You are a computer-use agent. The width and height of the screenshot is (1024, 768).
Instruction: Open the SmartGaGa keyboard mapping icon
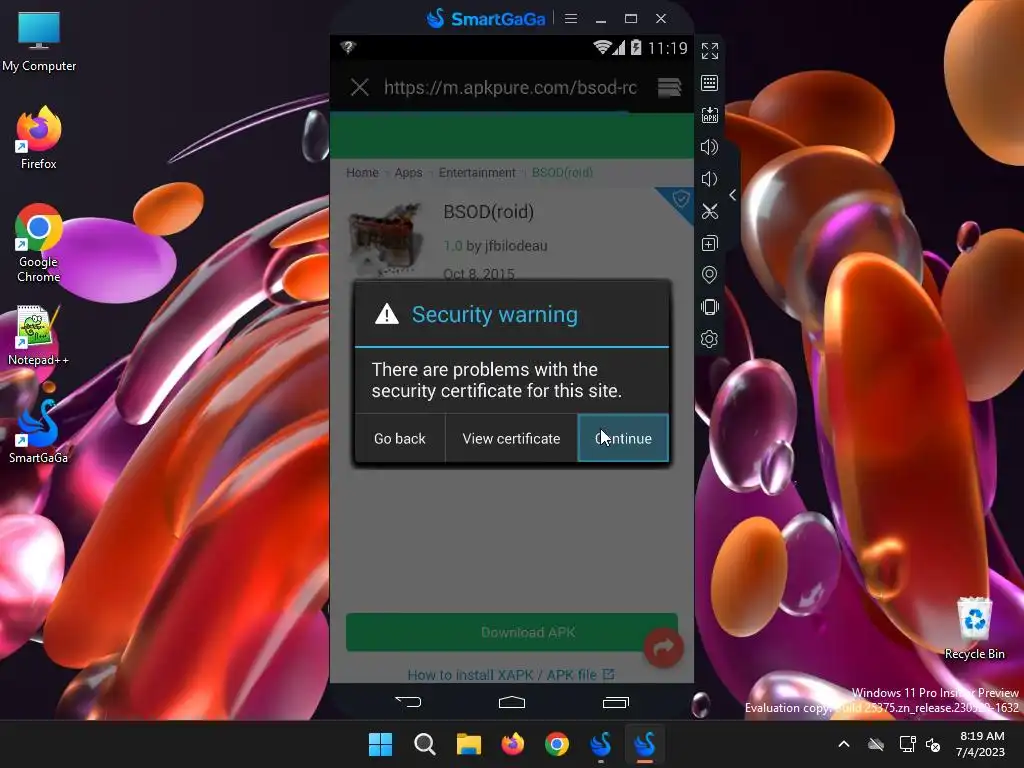[x=709, y=83]
